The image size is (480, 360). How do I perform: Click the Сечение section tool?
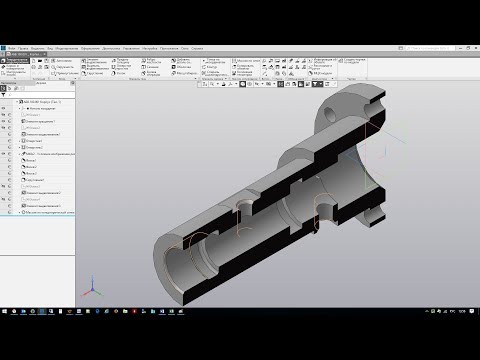150,67
